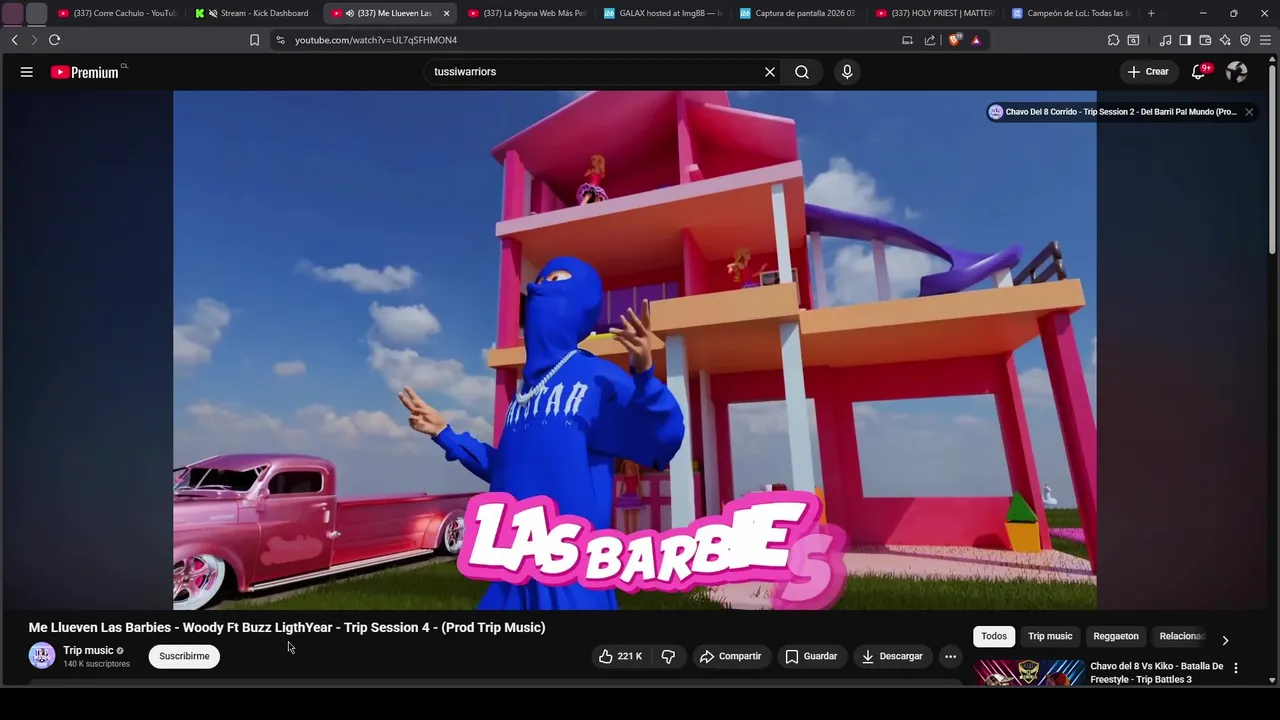Open Brave playlist music note icon
This screenshot has height=720, width=1280.
click(1165, 40)
